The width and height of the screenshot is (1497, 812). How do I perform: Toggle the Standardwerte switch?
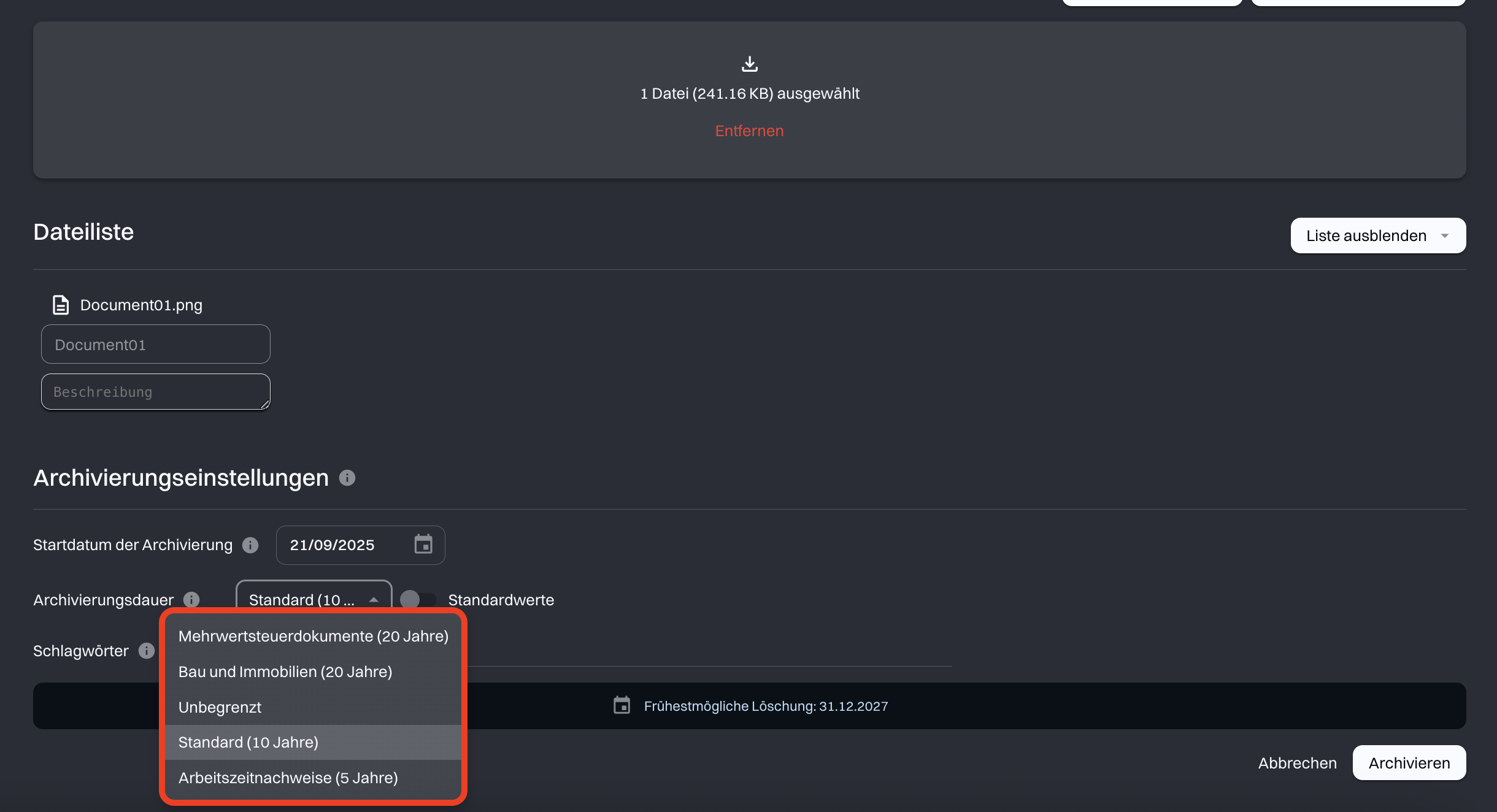[418, 600]
